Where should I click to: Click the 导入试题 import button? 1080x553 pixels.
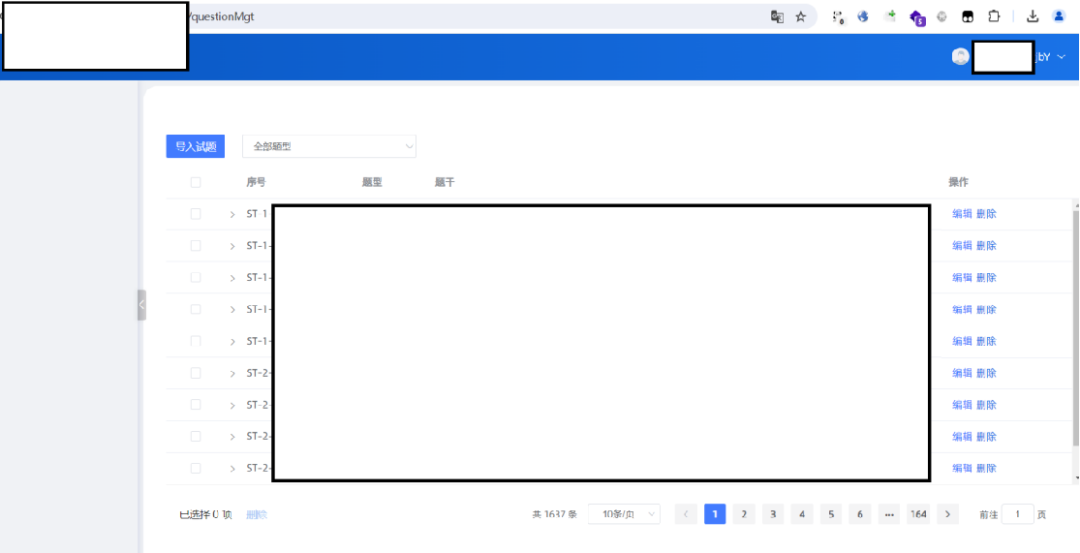click(195, 146)
